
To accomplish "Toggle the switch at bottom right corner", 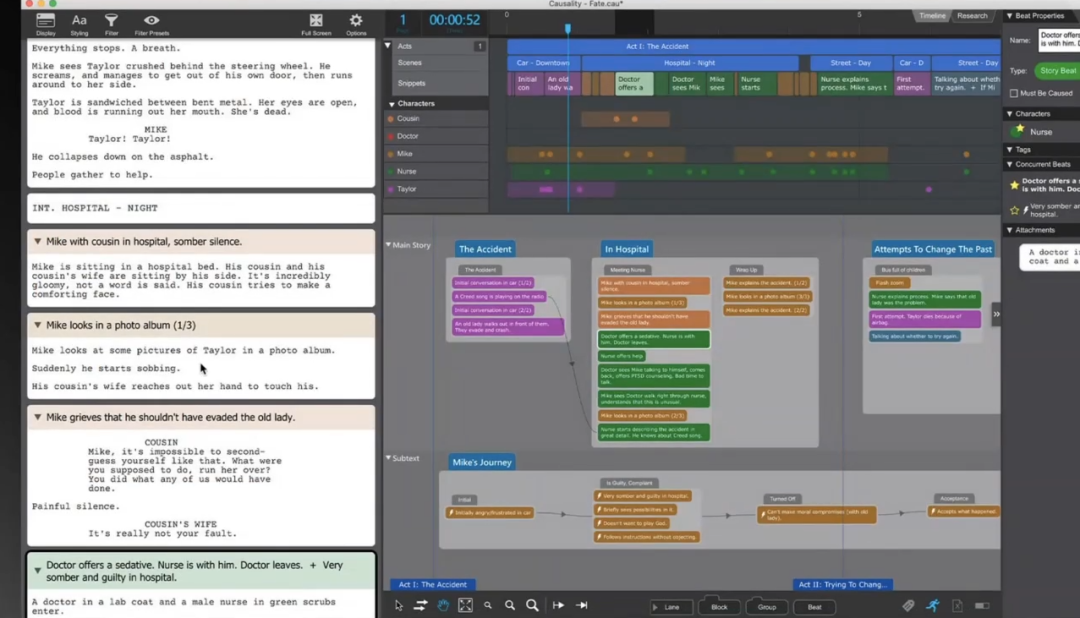I will point(982,605).
